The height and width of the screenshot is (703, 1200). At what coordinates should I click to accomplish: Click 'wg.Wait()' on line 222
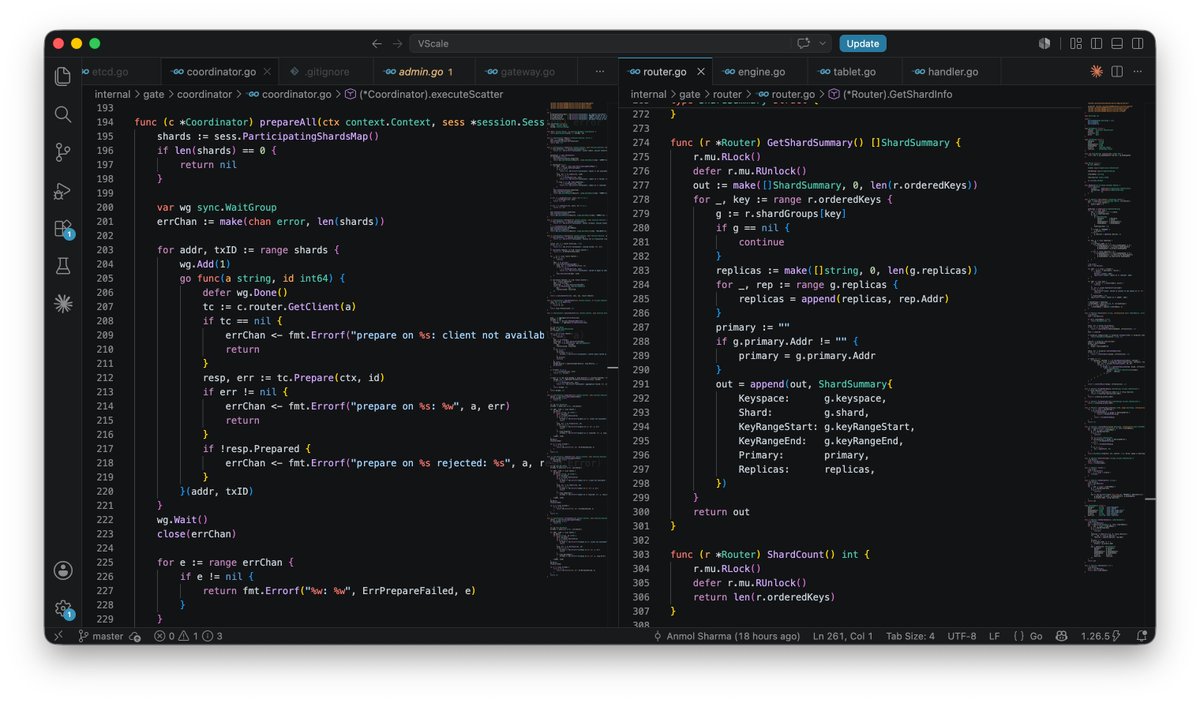[182, 519]
